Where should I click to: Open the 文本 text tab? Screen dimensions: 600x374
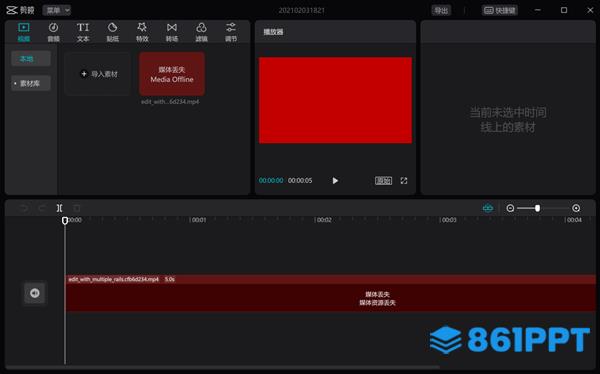(83, 32)
